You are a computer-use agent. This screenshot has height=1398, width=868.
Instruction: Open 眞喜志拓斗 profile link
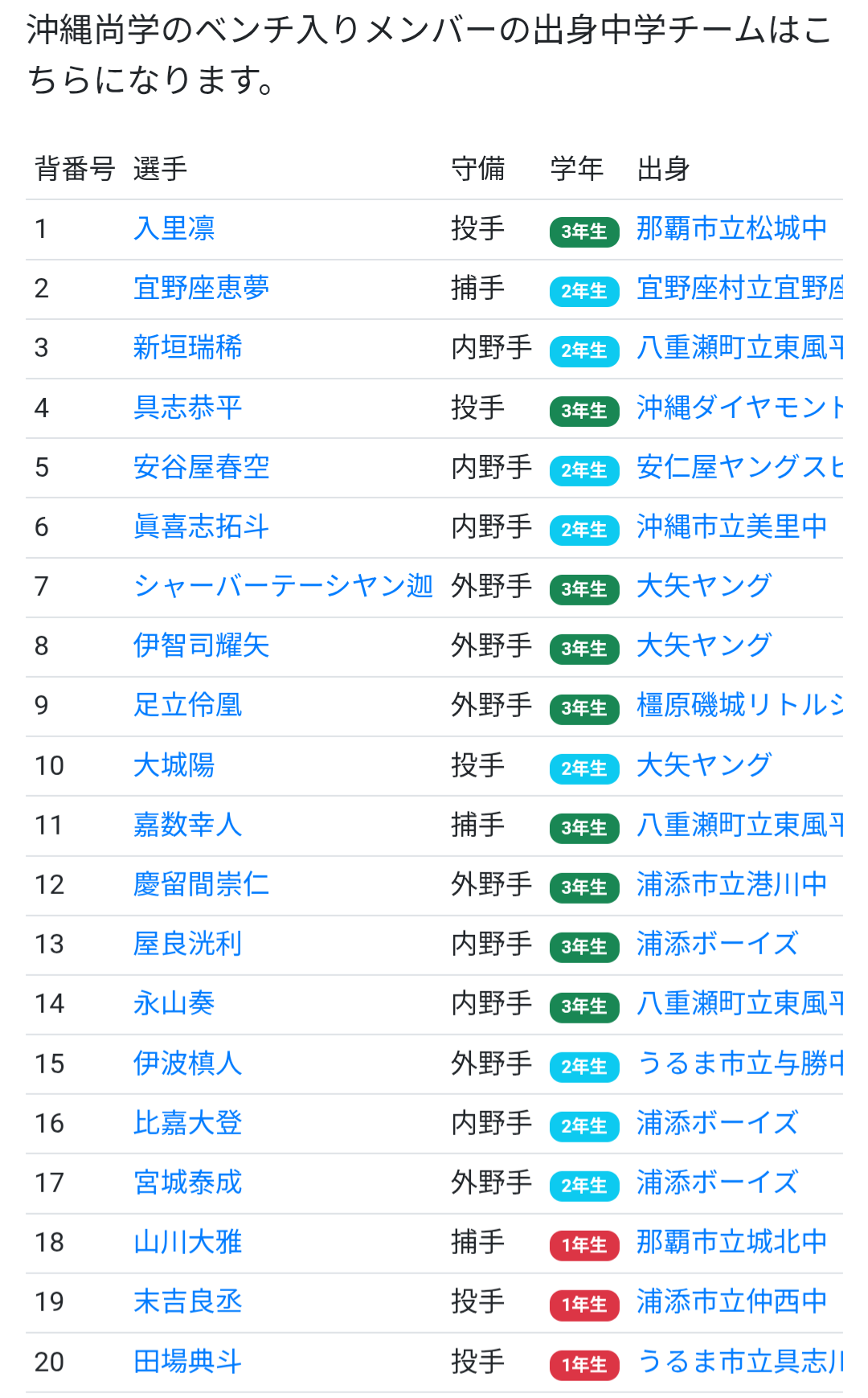(x=201, y=527)
